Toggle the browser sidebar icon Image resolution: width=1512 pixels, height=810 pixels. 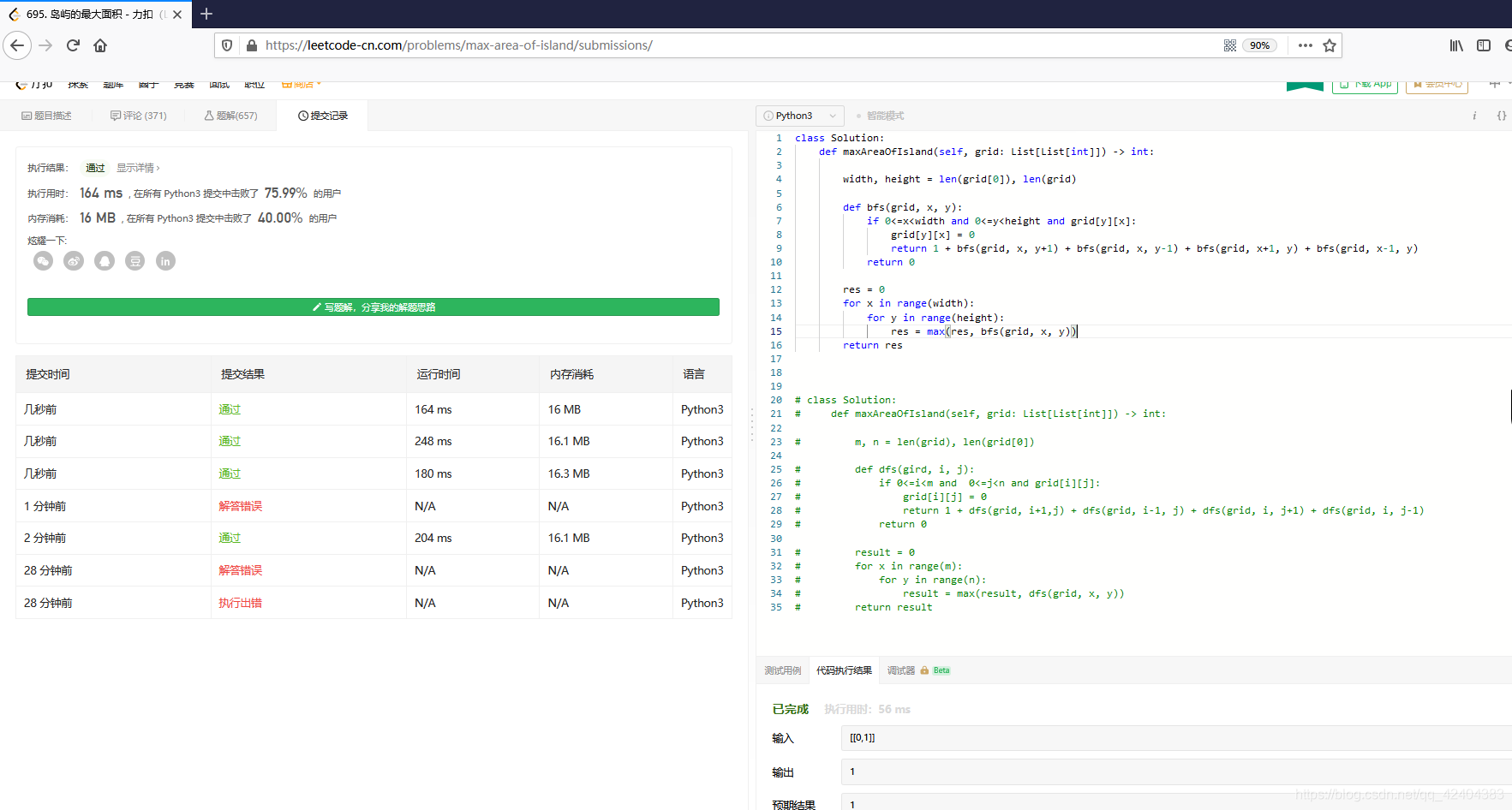coord(1484,45)
